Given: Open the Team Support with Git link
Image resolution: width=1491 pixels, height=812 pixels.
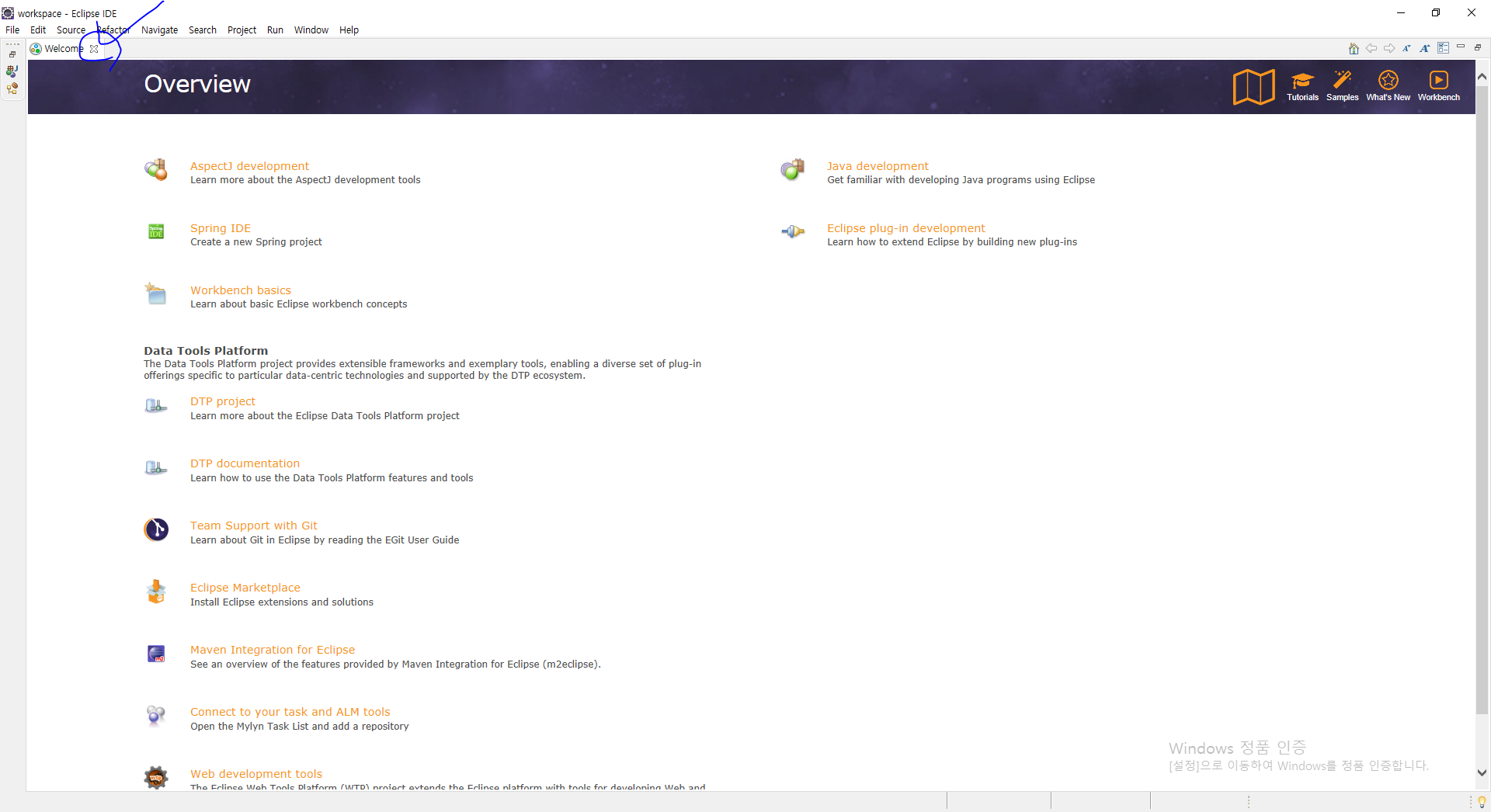Looking at the screenshot, I should 254,526.
